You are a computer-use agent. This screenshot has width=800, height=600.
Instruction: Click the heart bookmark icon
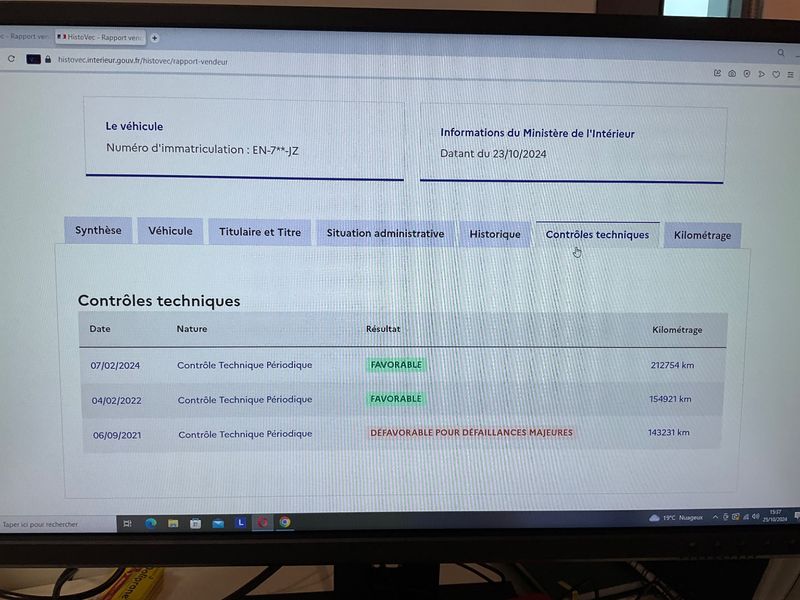click(x=776, y=74)
